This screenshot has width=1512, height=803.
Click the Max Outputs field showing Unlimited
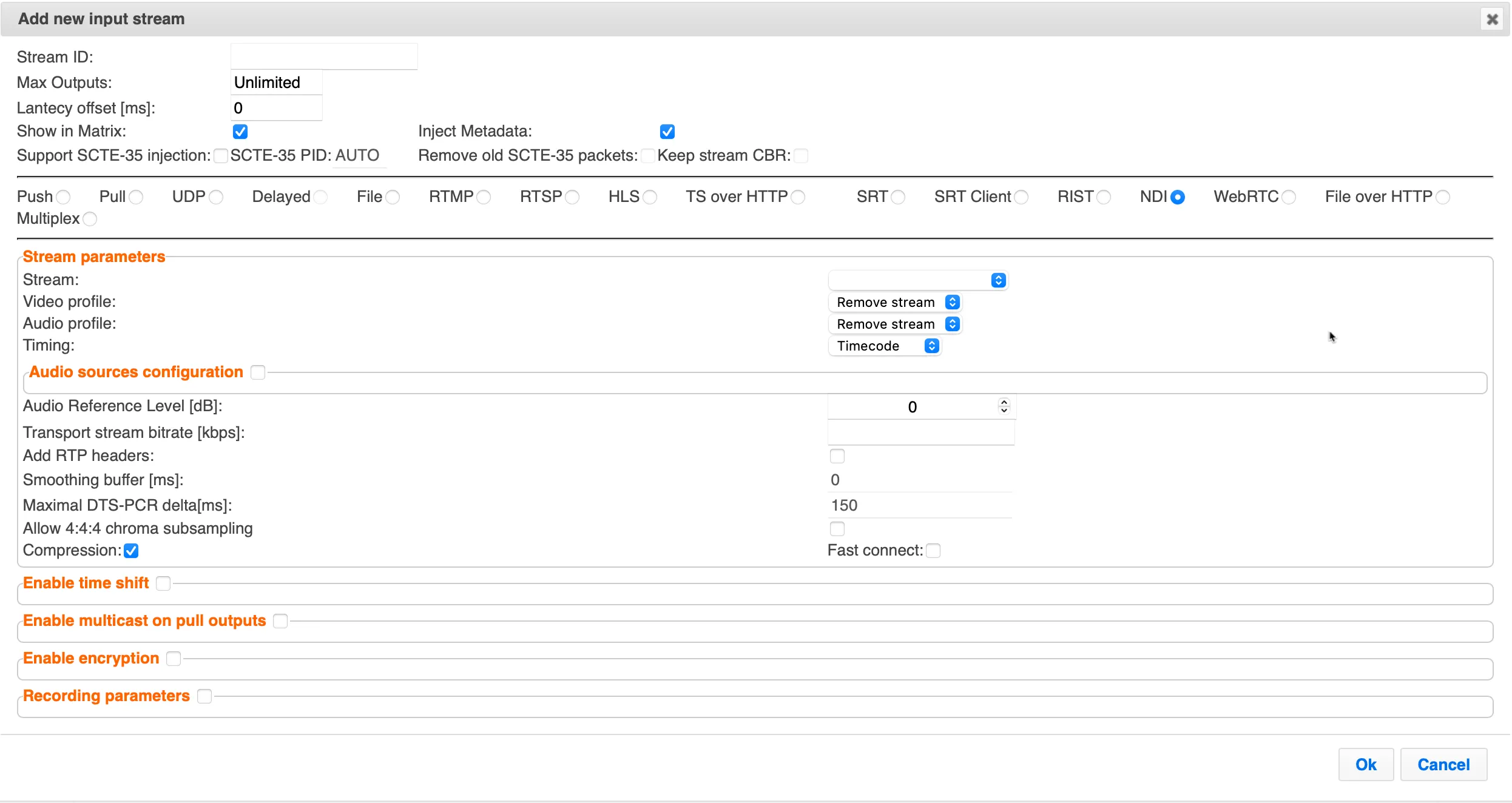[277, 82]
